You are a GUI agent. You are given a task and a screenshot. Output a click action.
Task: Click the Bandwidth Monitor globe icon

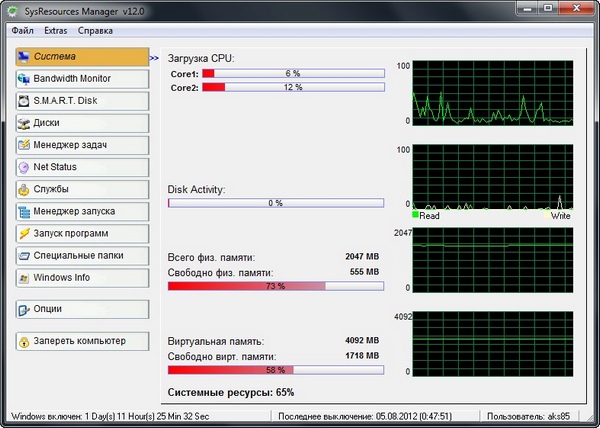(x=24, y=79)
